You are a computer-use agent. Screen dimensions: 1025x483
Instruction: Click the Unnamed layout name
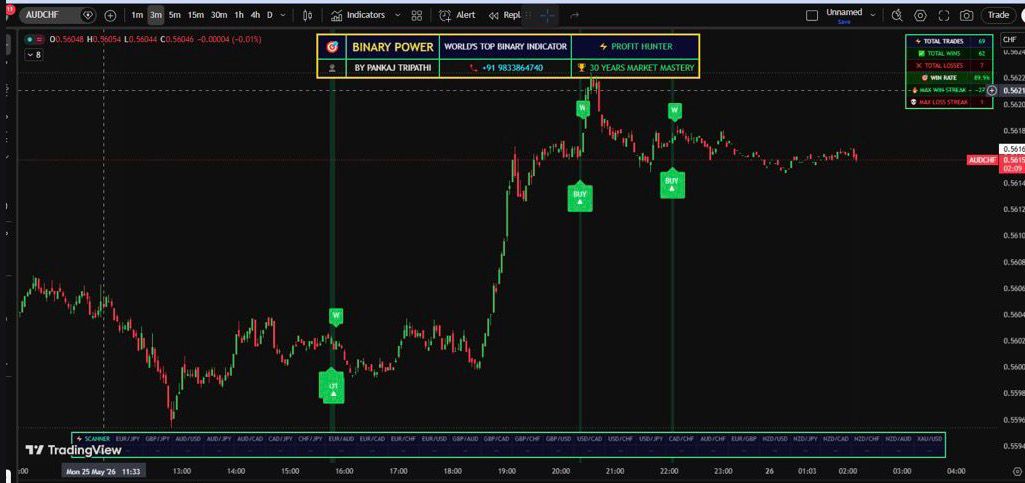pyautogui.click(x=844, y=12)
